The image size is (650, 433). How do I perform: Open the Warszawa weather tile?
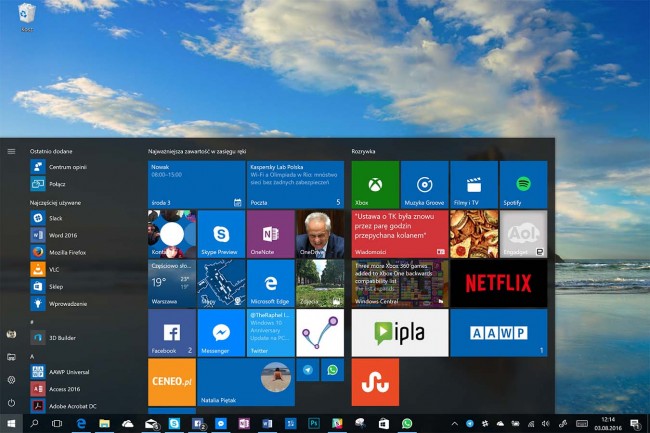172,283
